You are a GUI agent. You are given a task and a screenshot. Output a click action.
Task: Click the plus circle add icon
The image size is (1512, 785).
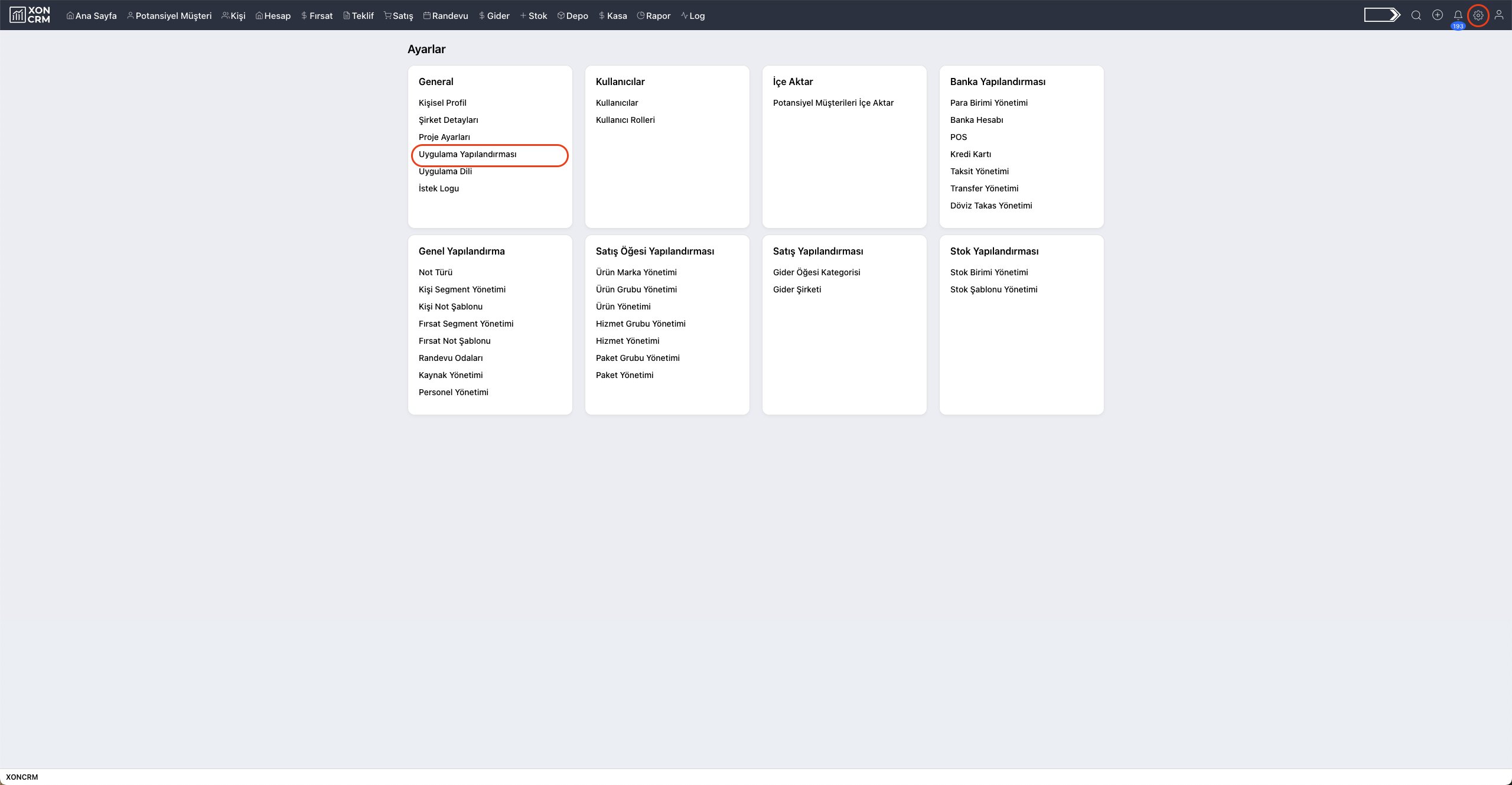tap(1437, 15)
